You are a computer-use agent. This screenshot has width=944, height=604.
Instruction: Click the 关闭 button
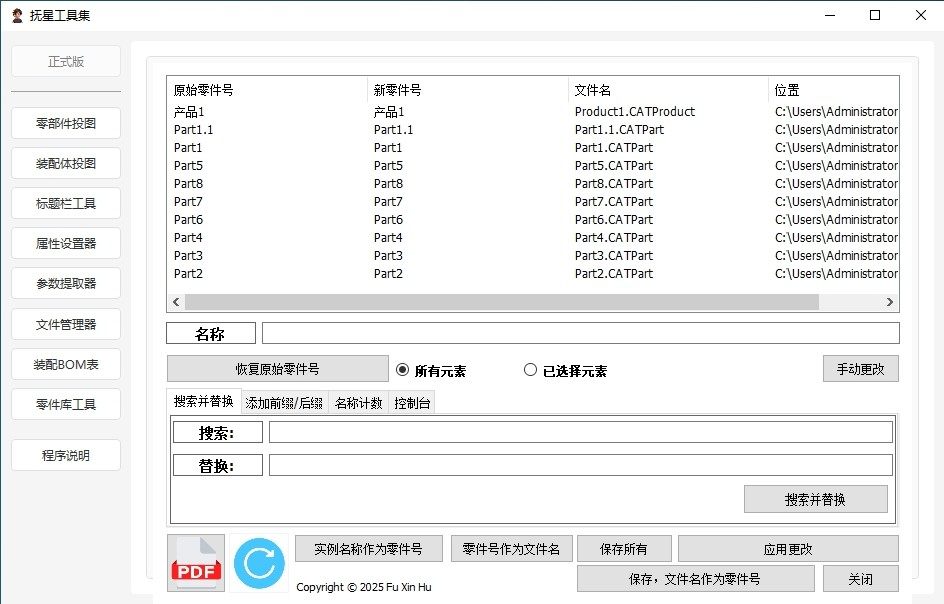click(x=860, y=579)
